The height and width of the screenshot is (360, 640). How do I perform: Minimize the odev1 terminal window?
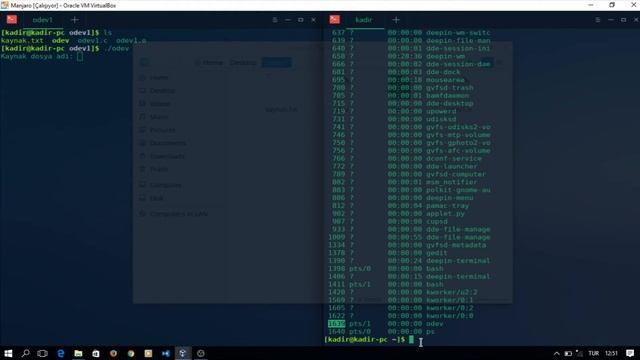[x=288, y=20]
